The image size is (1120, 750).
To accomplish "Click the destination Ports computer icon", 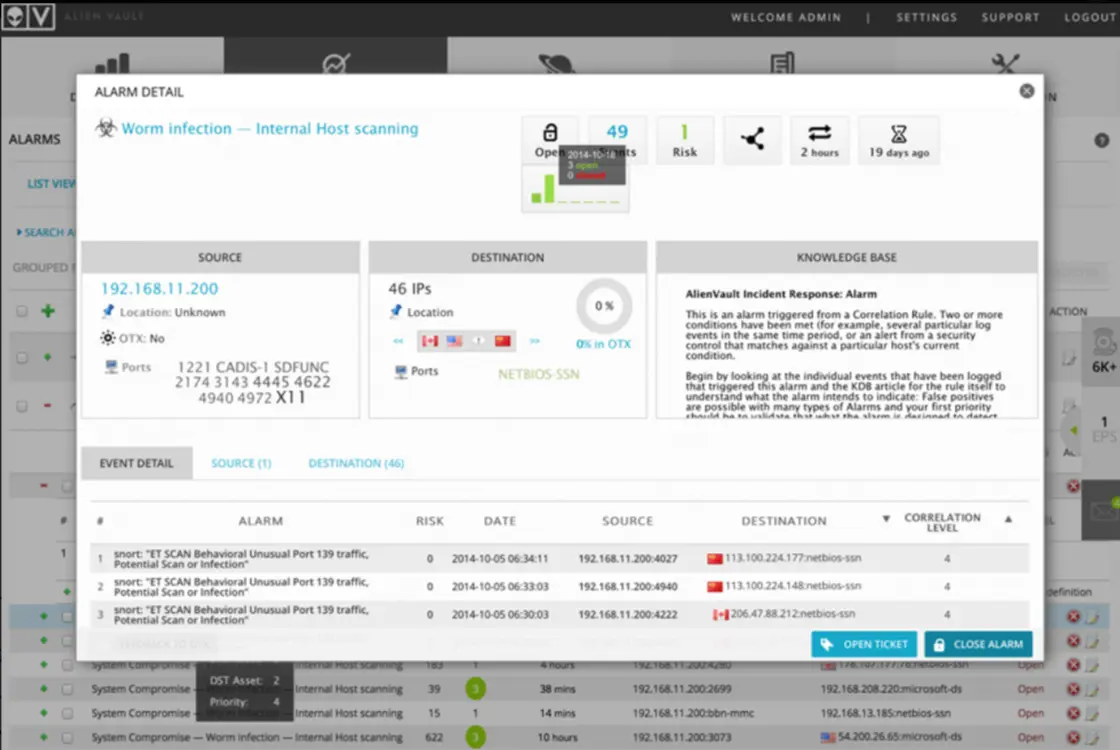I will pyautogui.click(x=401, y=371).
